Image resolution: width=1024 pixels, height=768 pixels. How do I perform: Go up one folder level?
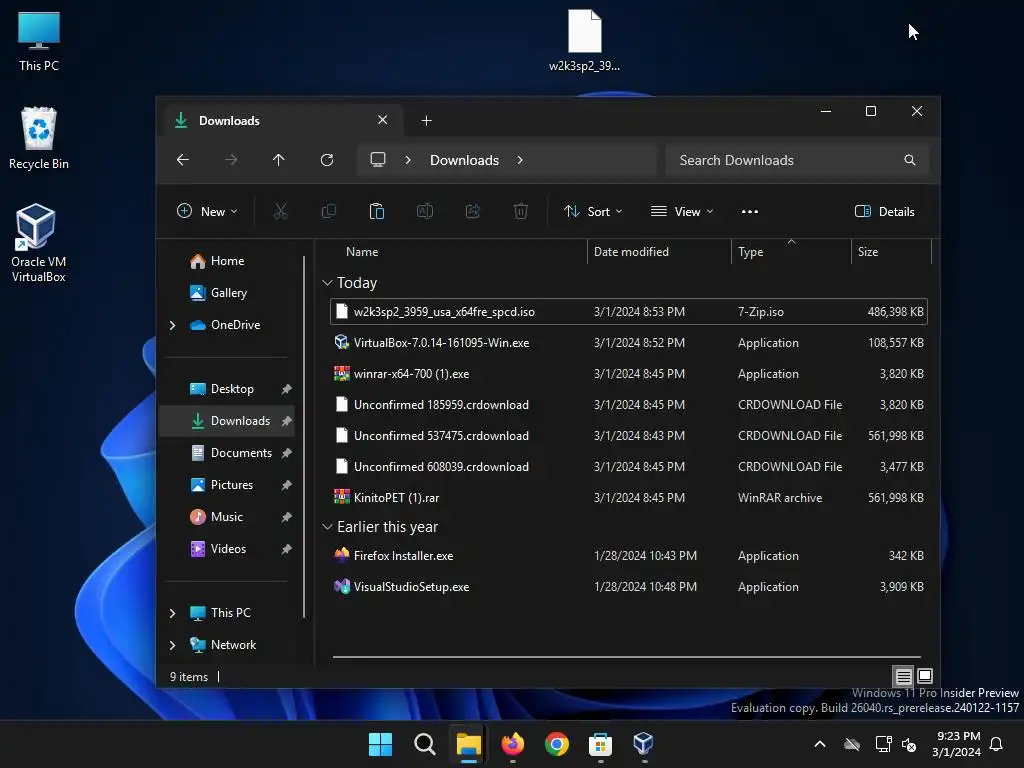tap(279, 160)
